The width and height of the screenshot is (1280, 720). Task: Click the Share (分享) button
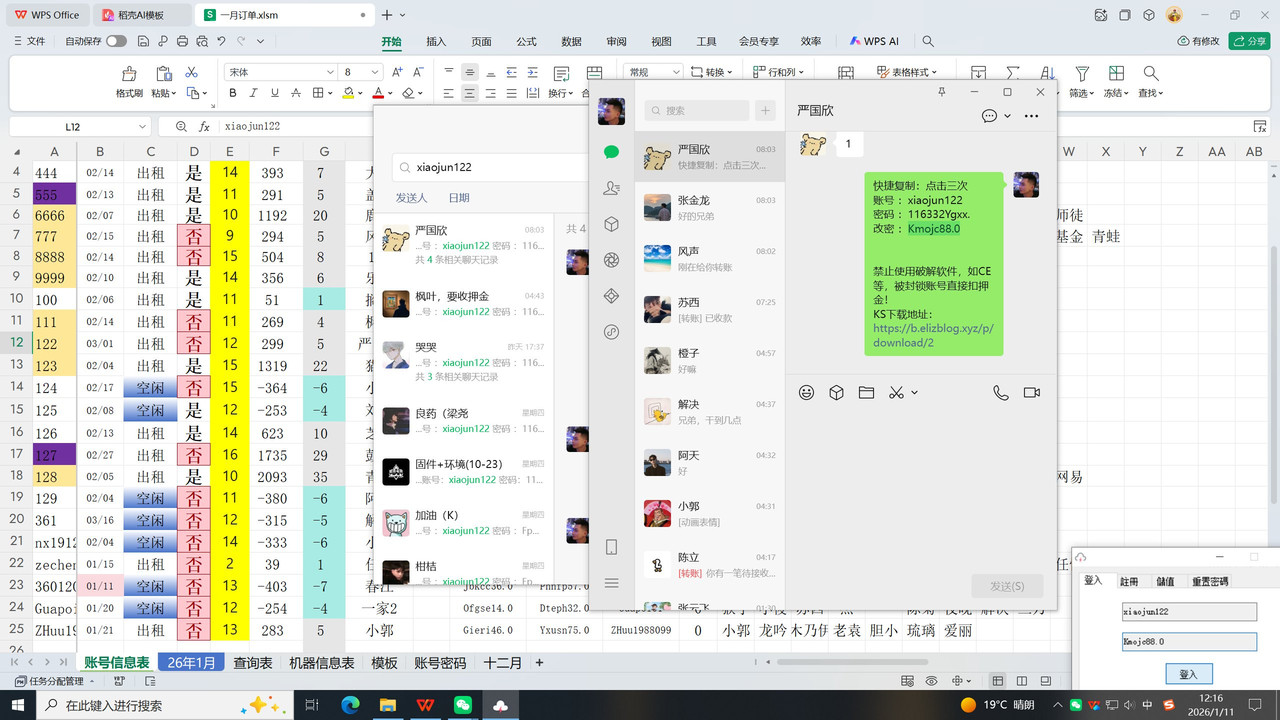1250,41
